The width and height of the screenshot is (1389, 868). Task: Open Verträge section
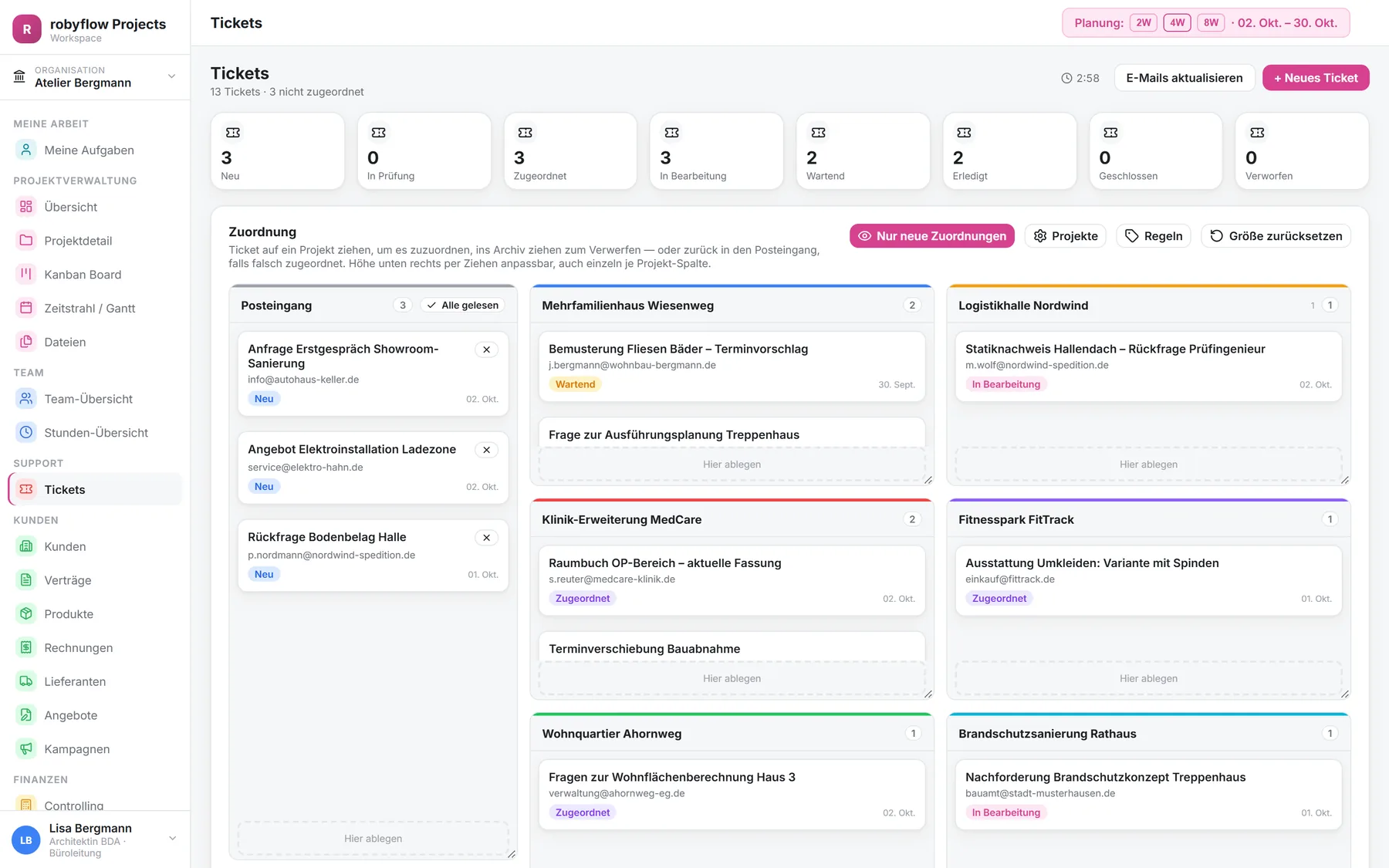95,580
